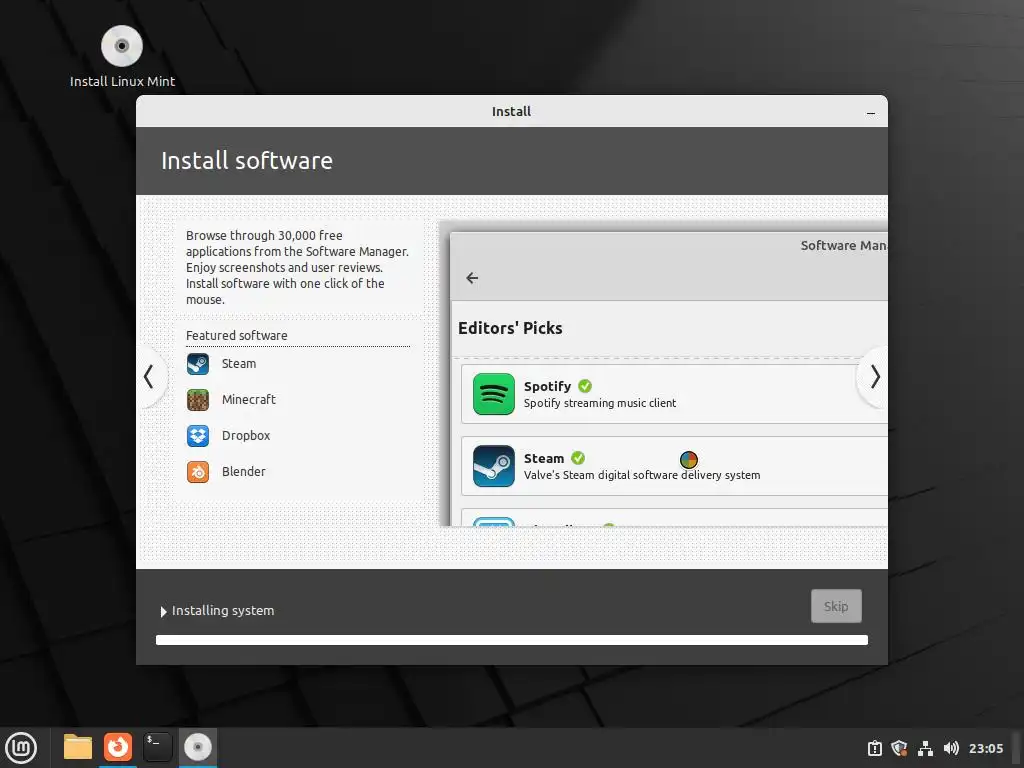Minimize the Install window
This screenshot has height=768, width=1024.
(x=871, y=113)
